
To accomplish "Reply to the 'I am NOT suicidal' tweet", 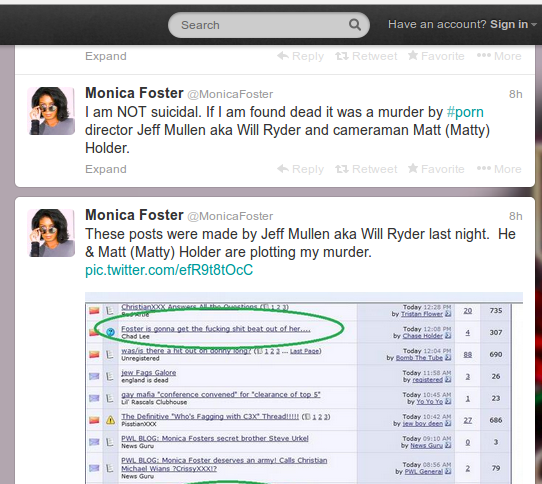I will tap(300, 169).
